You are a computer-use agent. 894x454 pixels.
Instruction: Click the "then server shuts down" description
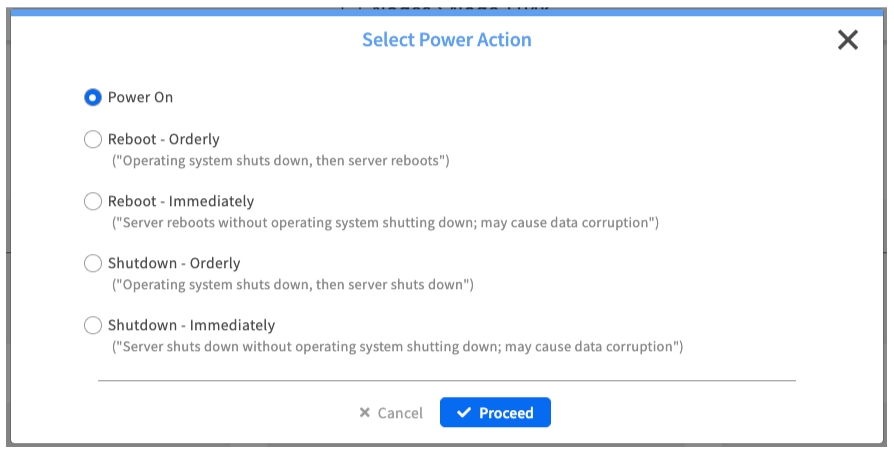[292, 284]
